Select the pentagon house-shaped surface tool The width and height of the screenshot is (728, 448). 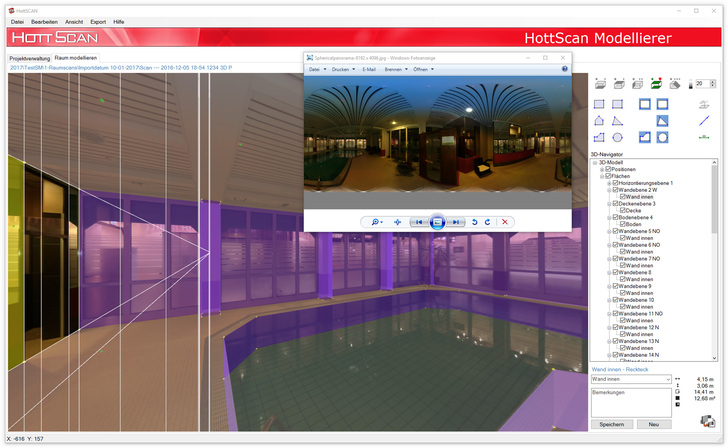click(x=599, y=120)
